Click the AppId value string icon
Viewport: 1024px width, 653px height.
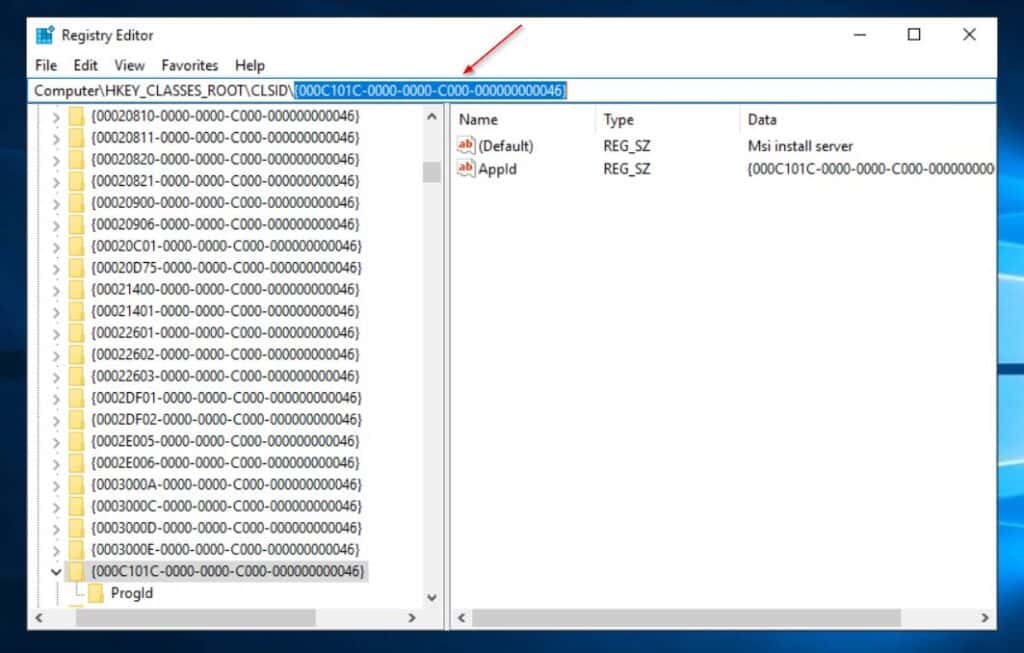pyautogui.click(x=466, y=168)
